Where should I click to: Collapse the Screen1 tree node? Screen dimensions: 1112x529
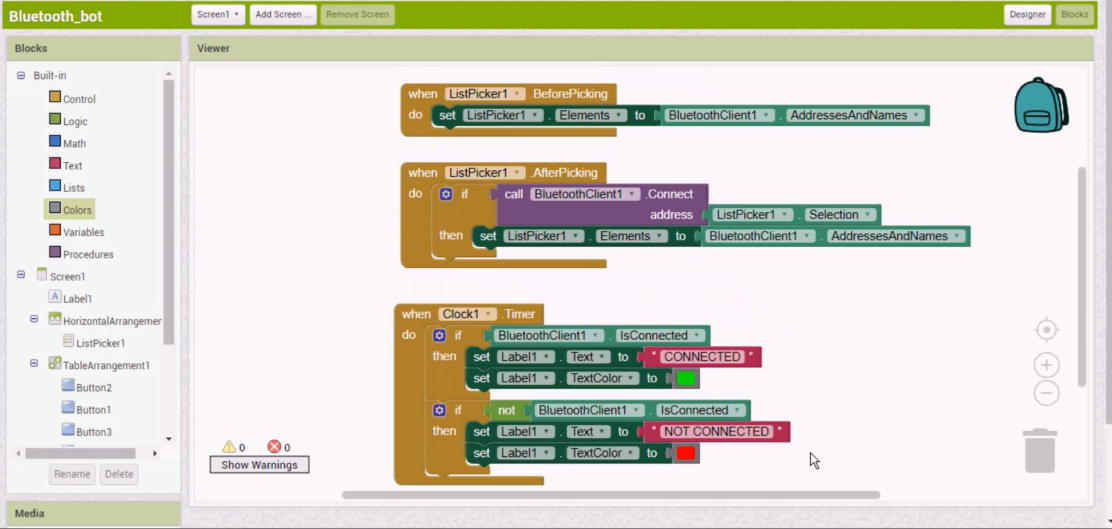tap(21, 274)
